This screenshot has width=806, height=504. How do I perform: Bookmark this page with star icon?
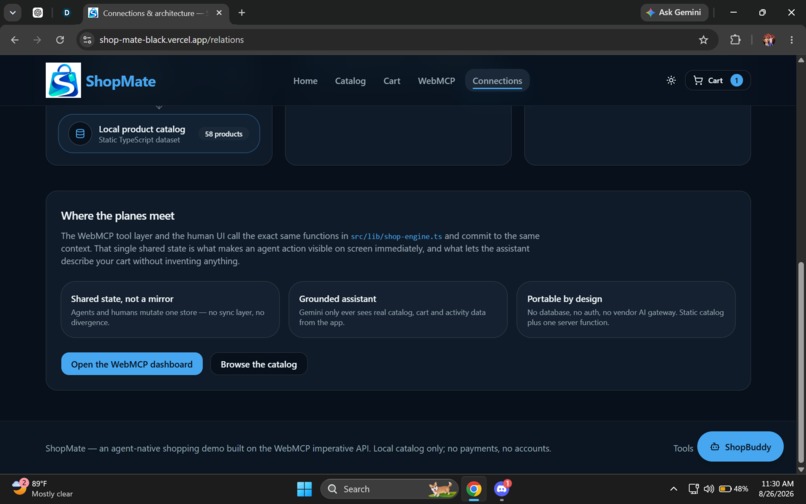(703, 40)
